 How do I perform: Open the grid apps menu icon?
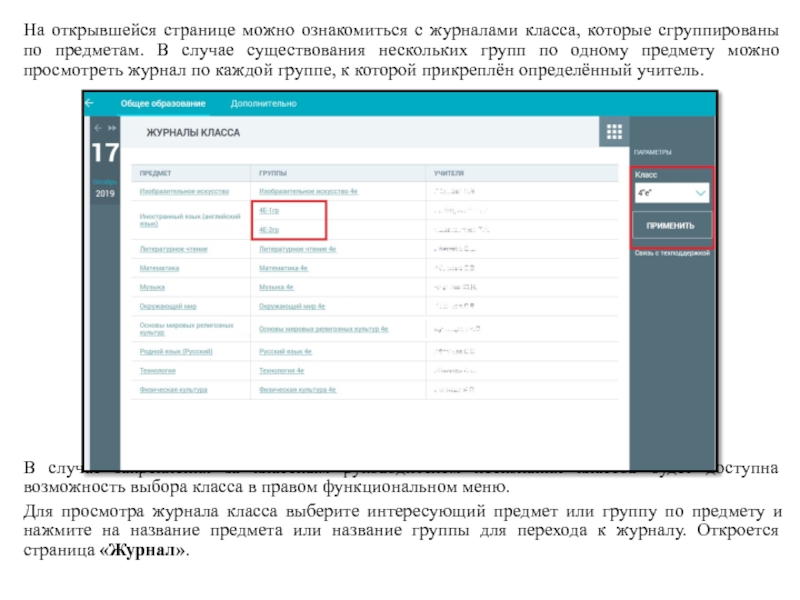[614, 132]
